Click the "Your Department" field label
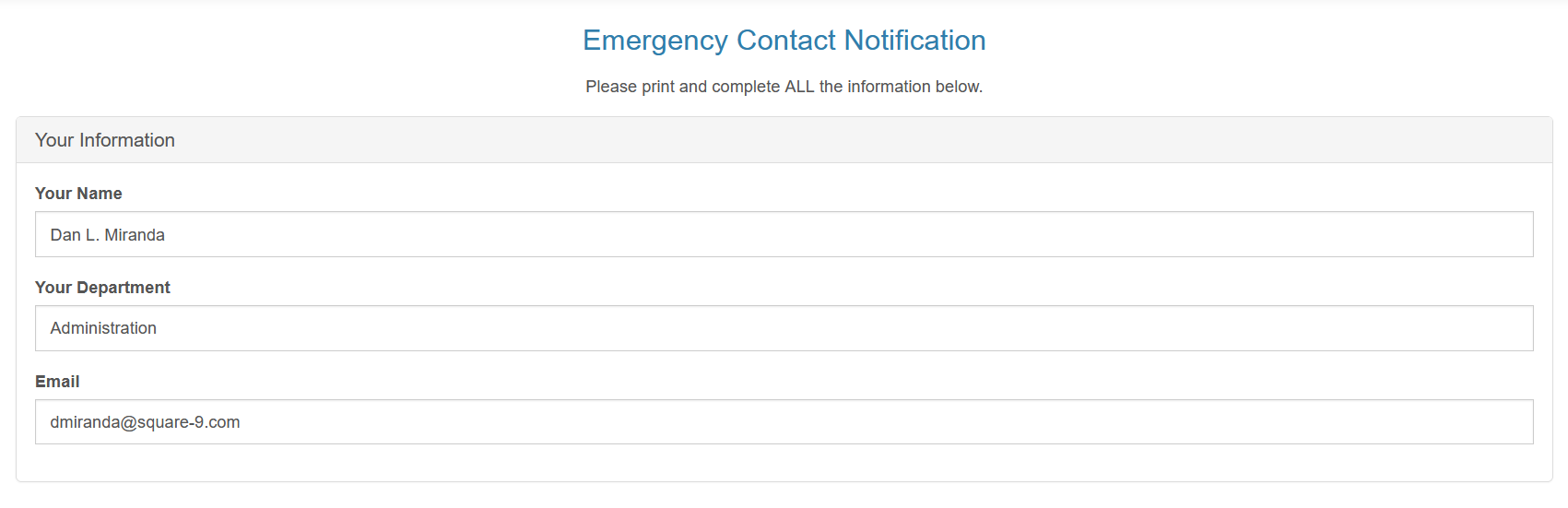 (102, 288)
